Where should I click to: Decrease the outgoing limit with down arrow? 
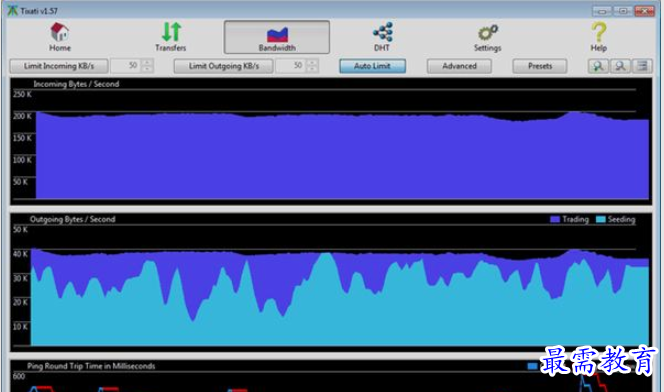(x=312, y=69)
